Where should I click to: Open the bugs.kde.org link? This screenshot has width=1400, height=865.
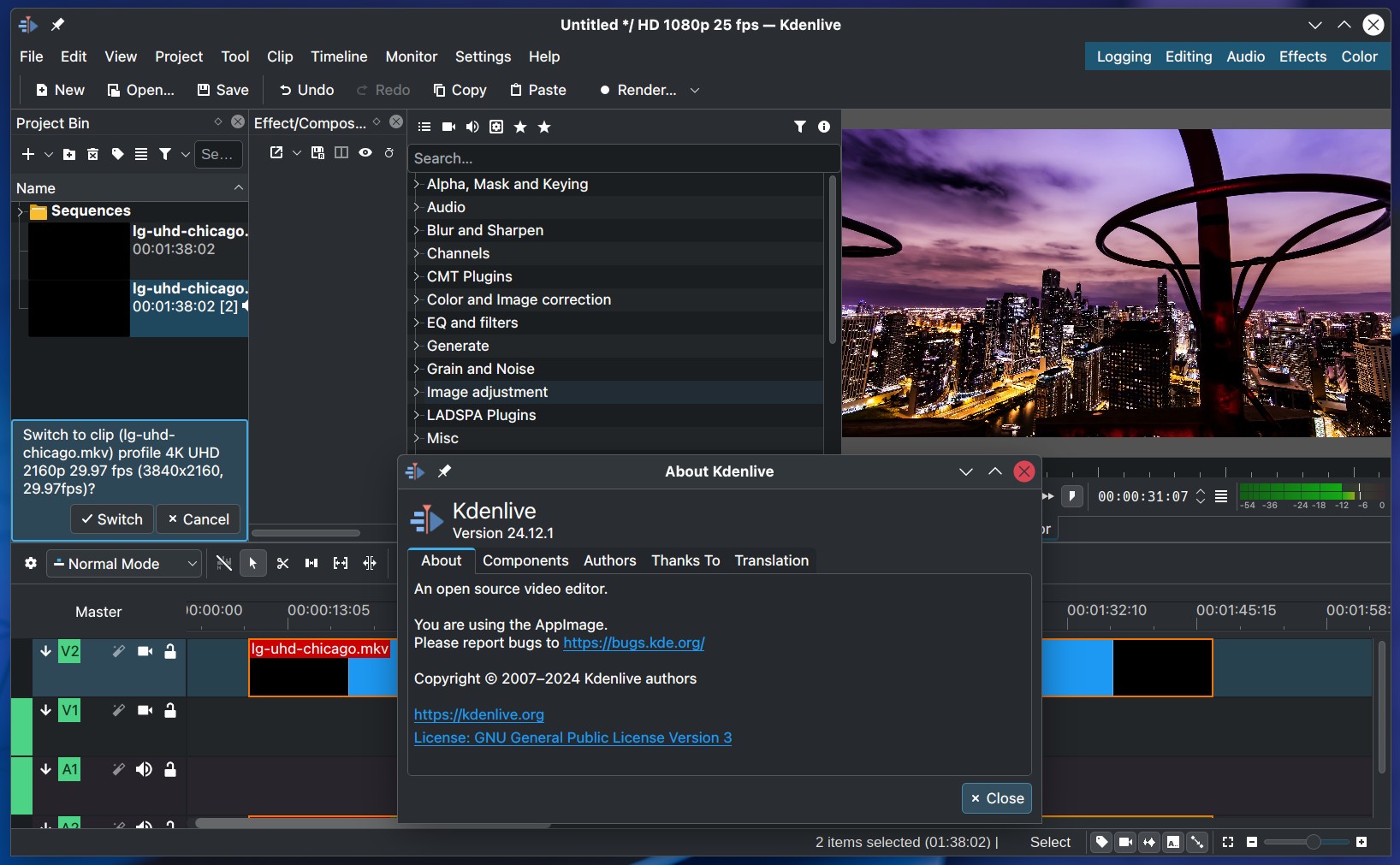click(x=633, y=643)
